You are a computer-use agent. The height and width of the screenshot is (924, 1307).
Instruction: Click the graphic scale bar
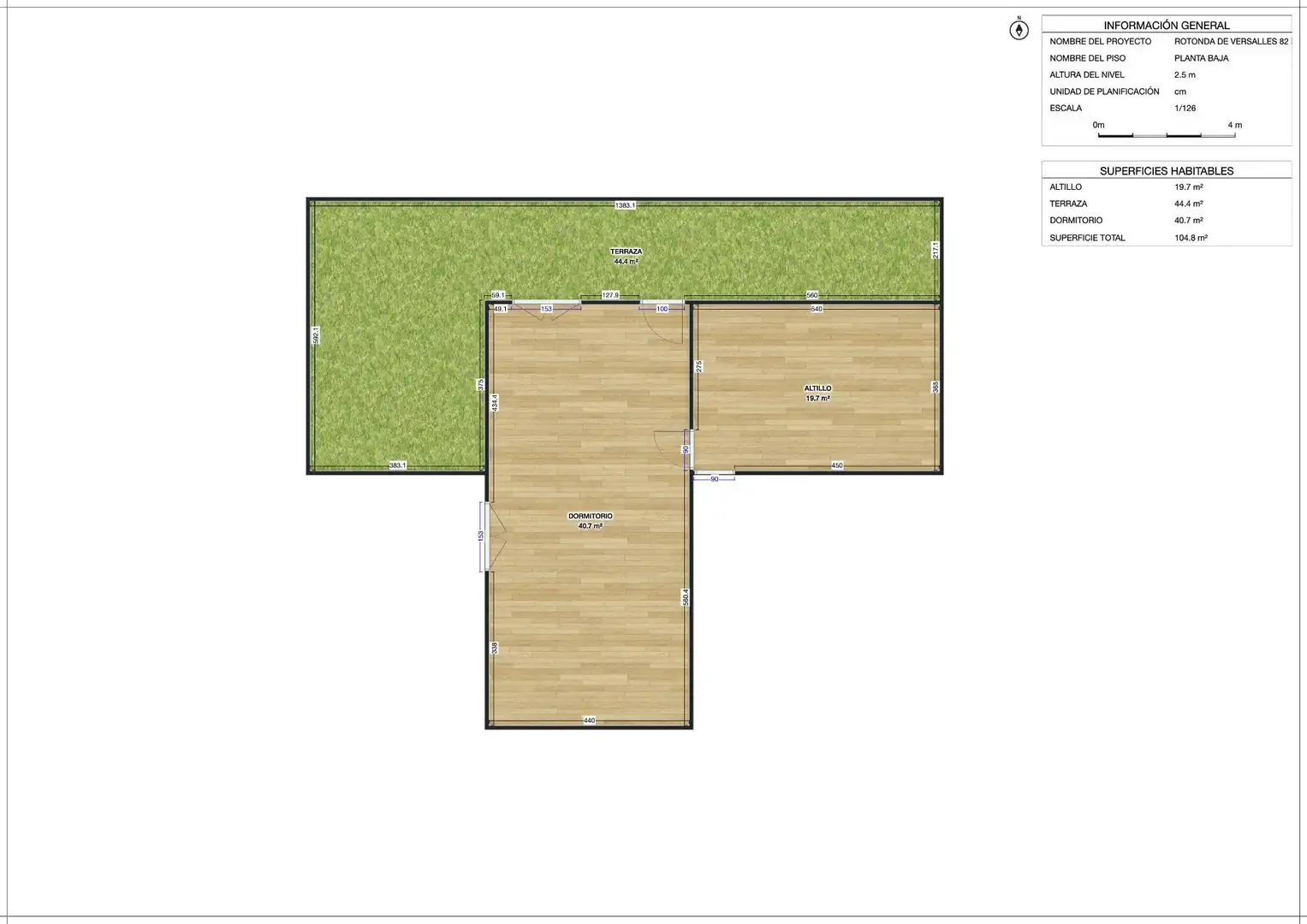pyautogui.click(x=1167, y=135)
